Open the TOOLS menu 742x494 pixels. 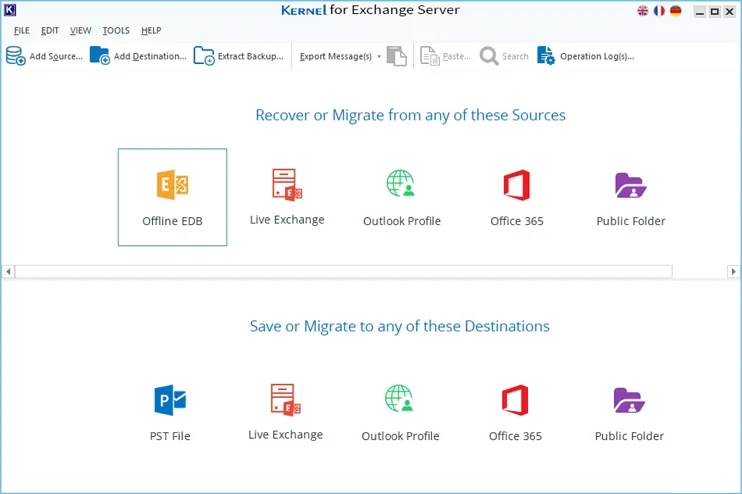point(116,30)
